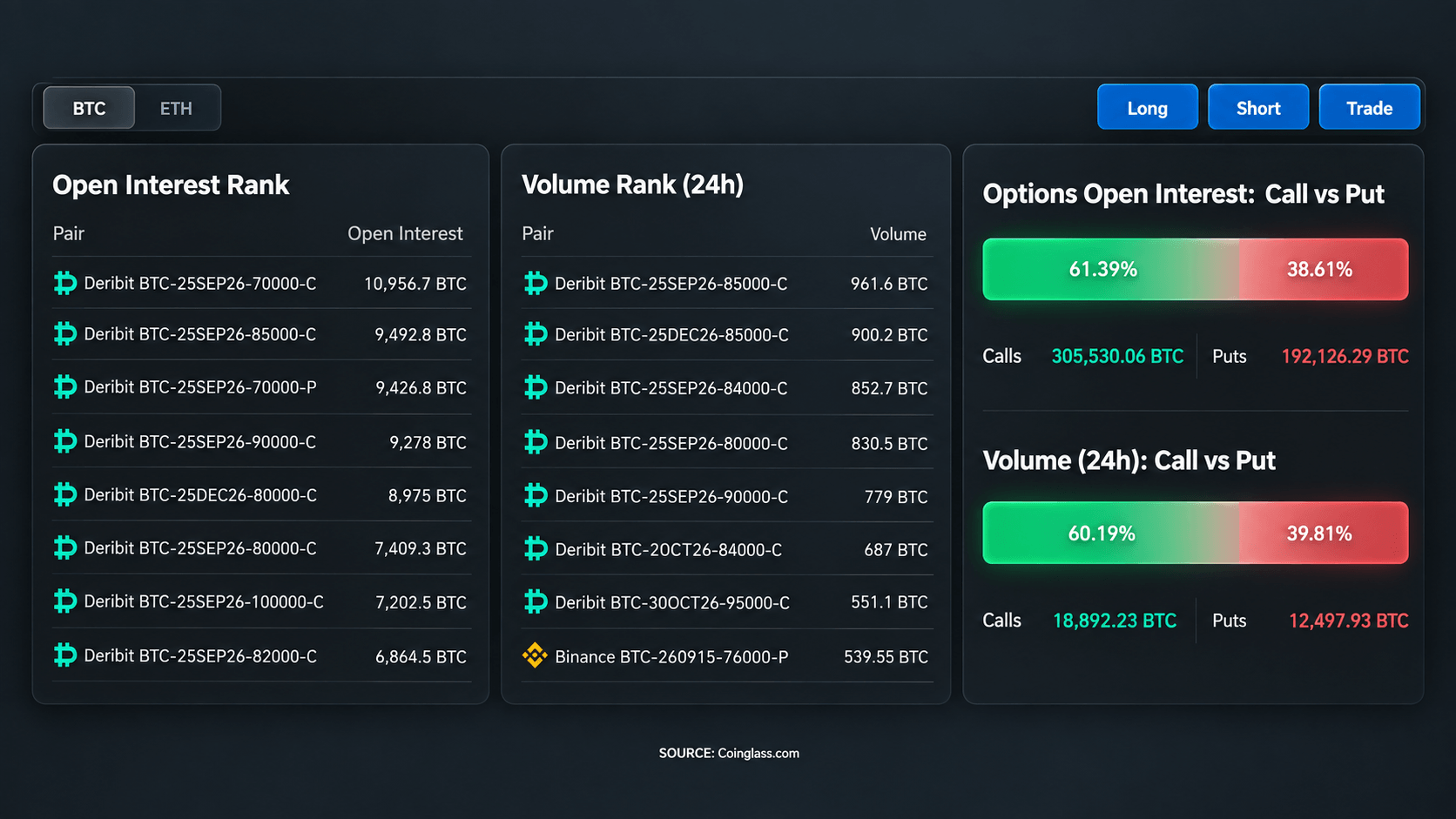Click Deribit icon beside BTC-25SEP26-100000-C row

tap(65, 601)
